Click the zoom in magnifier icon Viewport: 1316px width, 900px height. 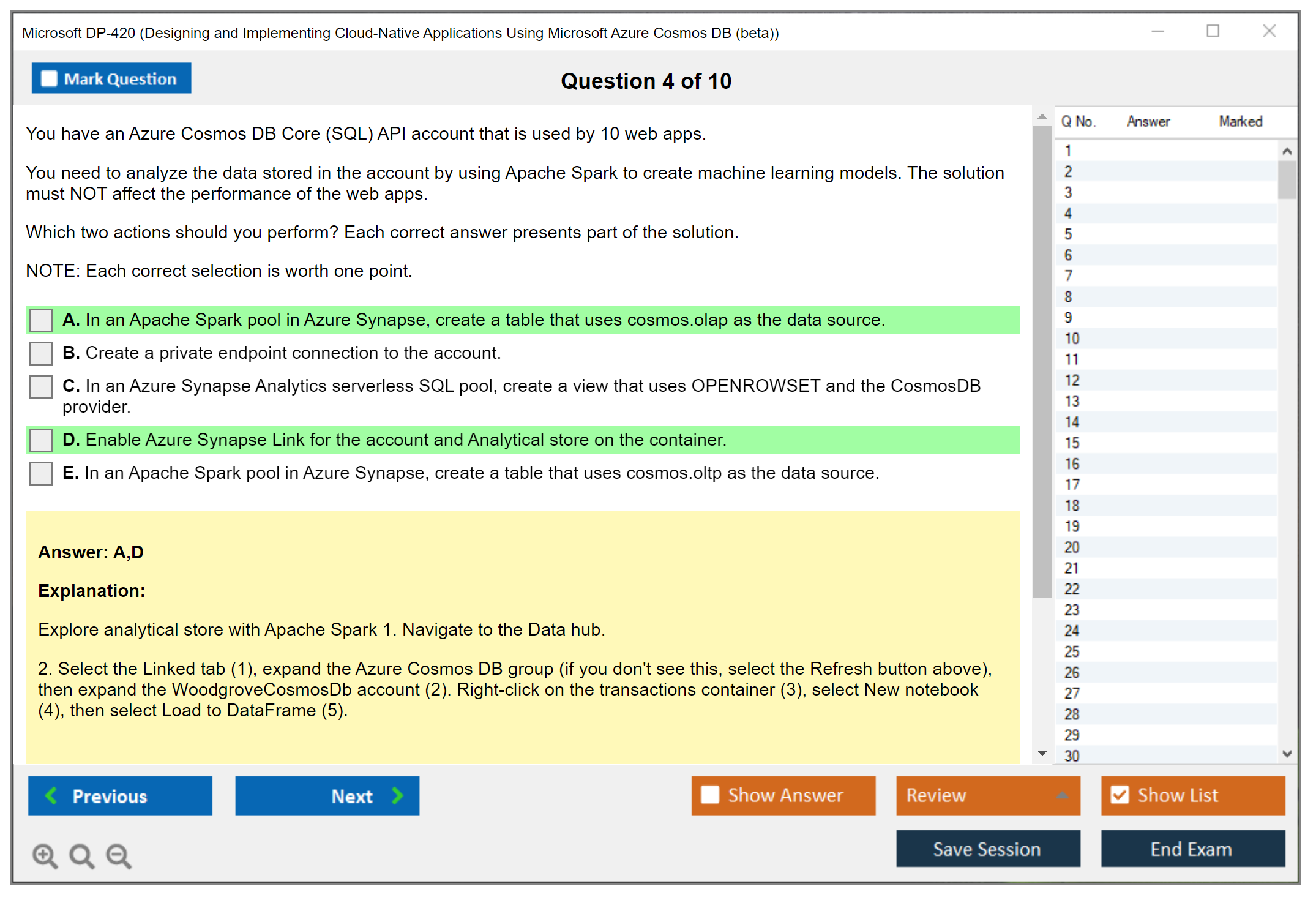[x=45, y=855]
